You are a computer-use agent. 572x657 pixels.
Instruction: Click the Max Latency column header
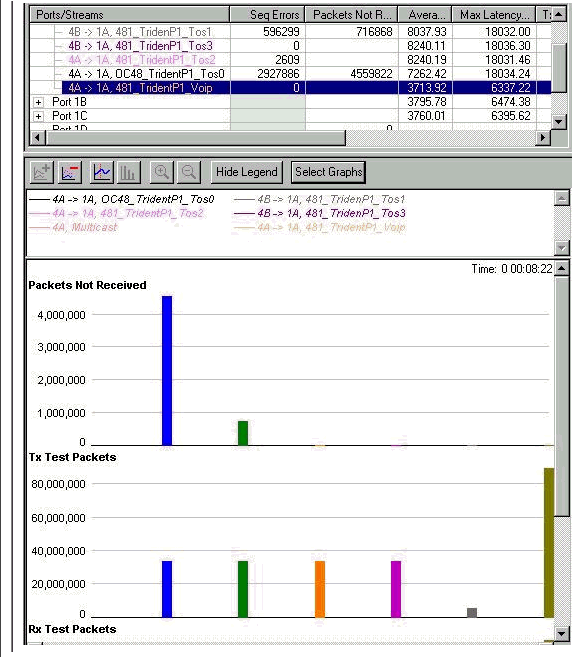tap(494, 15)
